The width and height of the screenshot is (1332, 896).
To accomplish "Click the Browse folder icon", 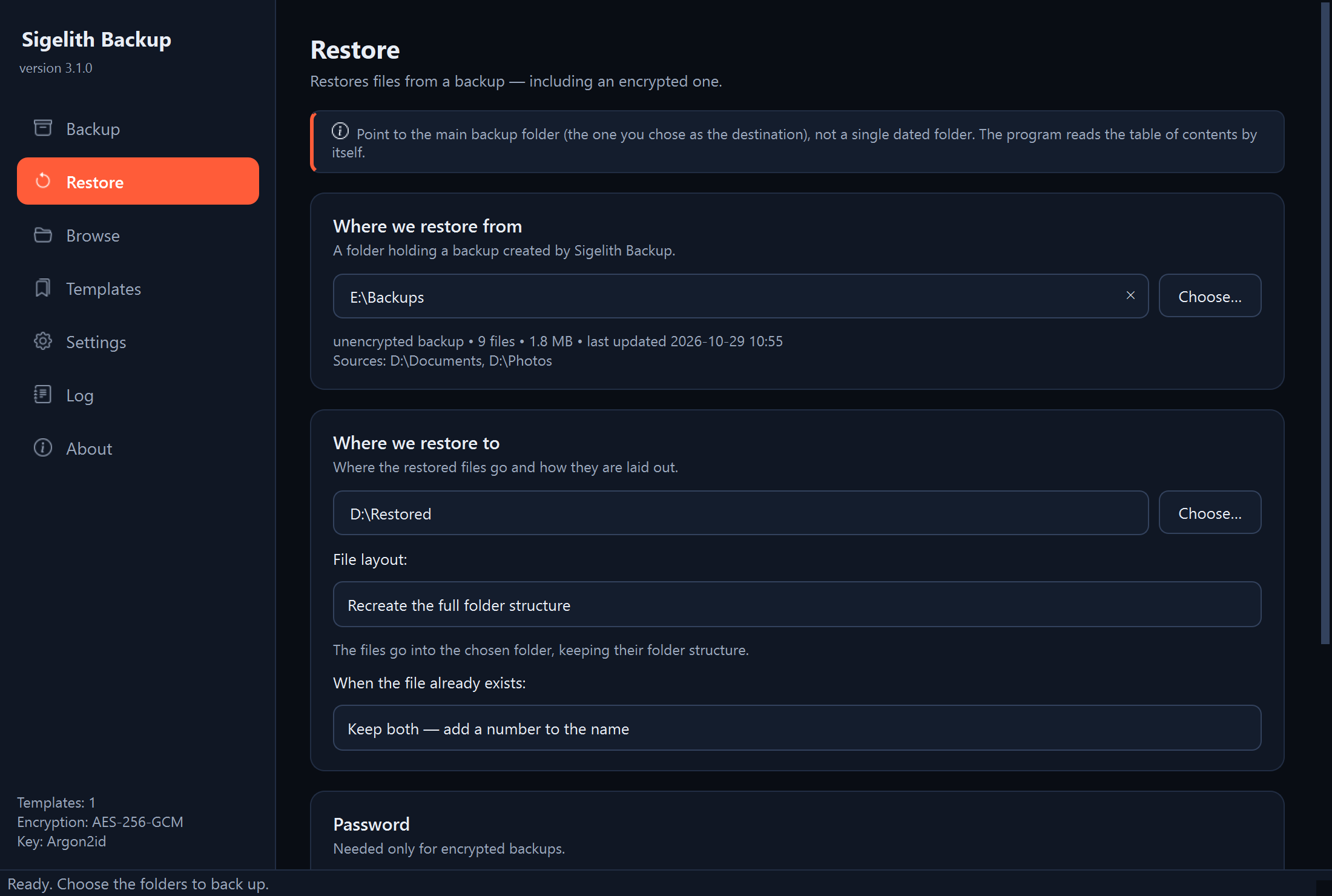I will pyautogui.click(x=43, y=234).
